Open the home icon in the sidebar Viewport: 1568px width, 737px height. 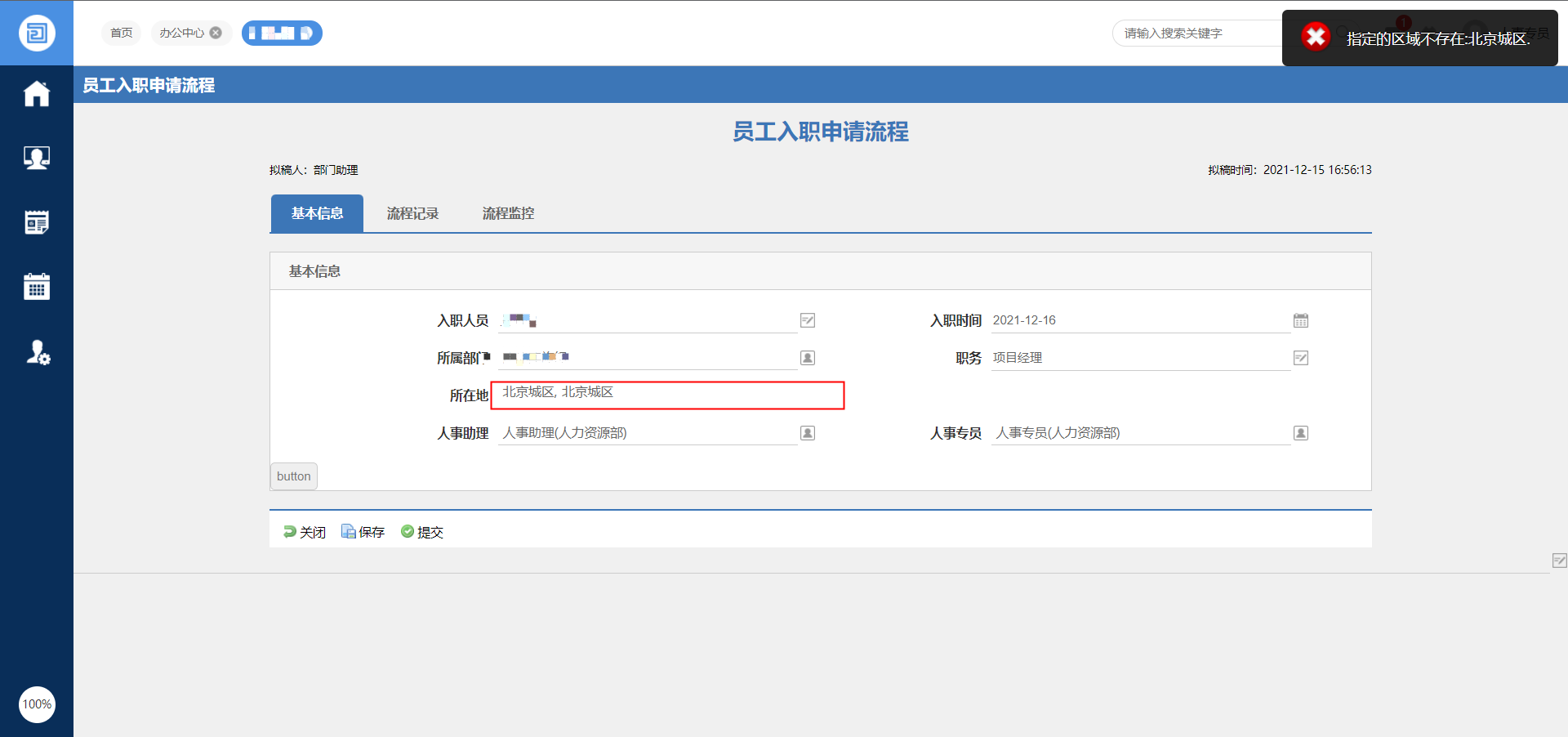point(37,93)
